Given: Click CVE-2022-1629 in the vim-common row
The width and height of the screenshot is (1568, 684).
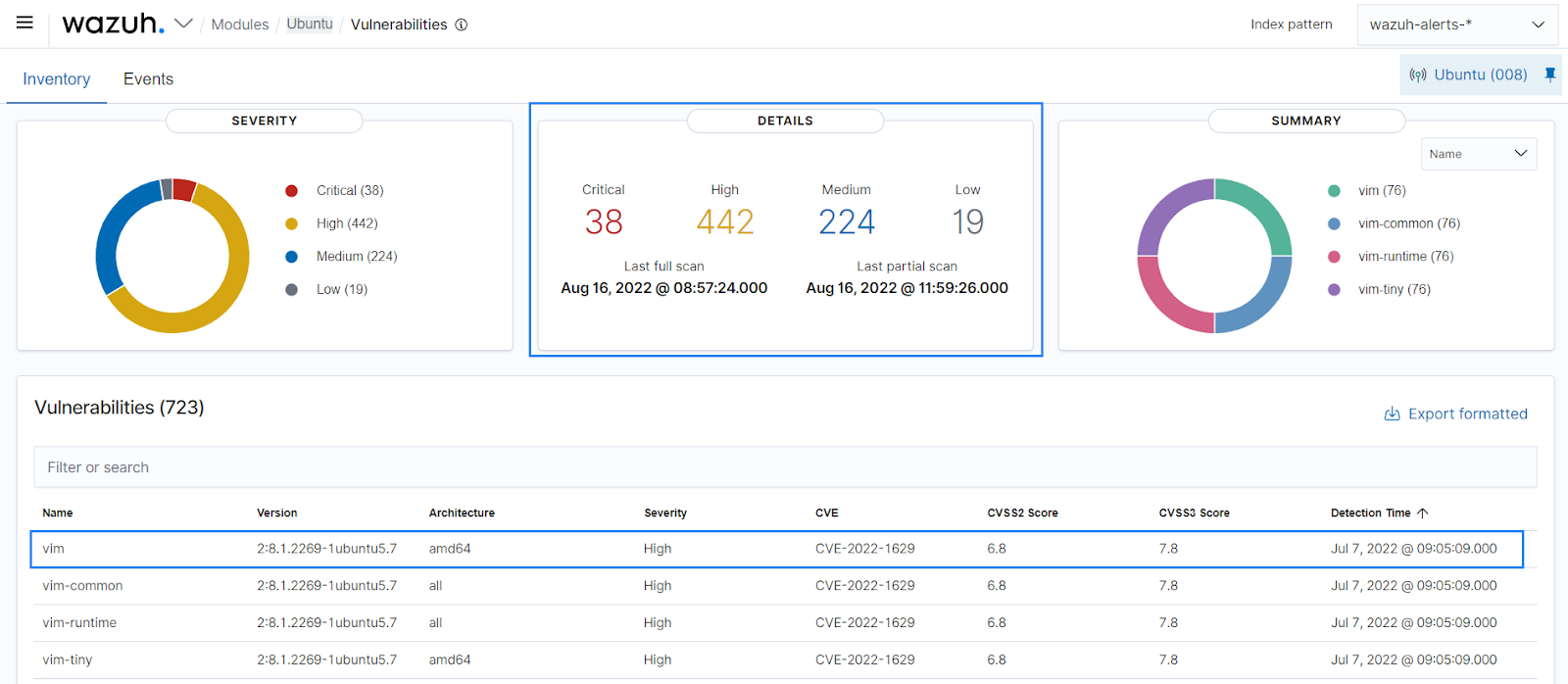Looking at the screenshot, I should tap(865, 586).
